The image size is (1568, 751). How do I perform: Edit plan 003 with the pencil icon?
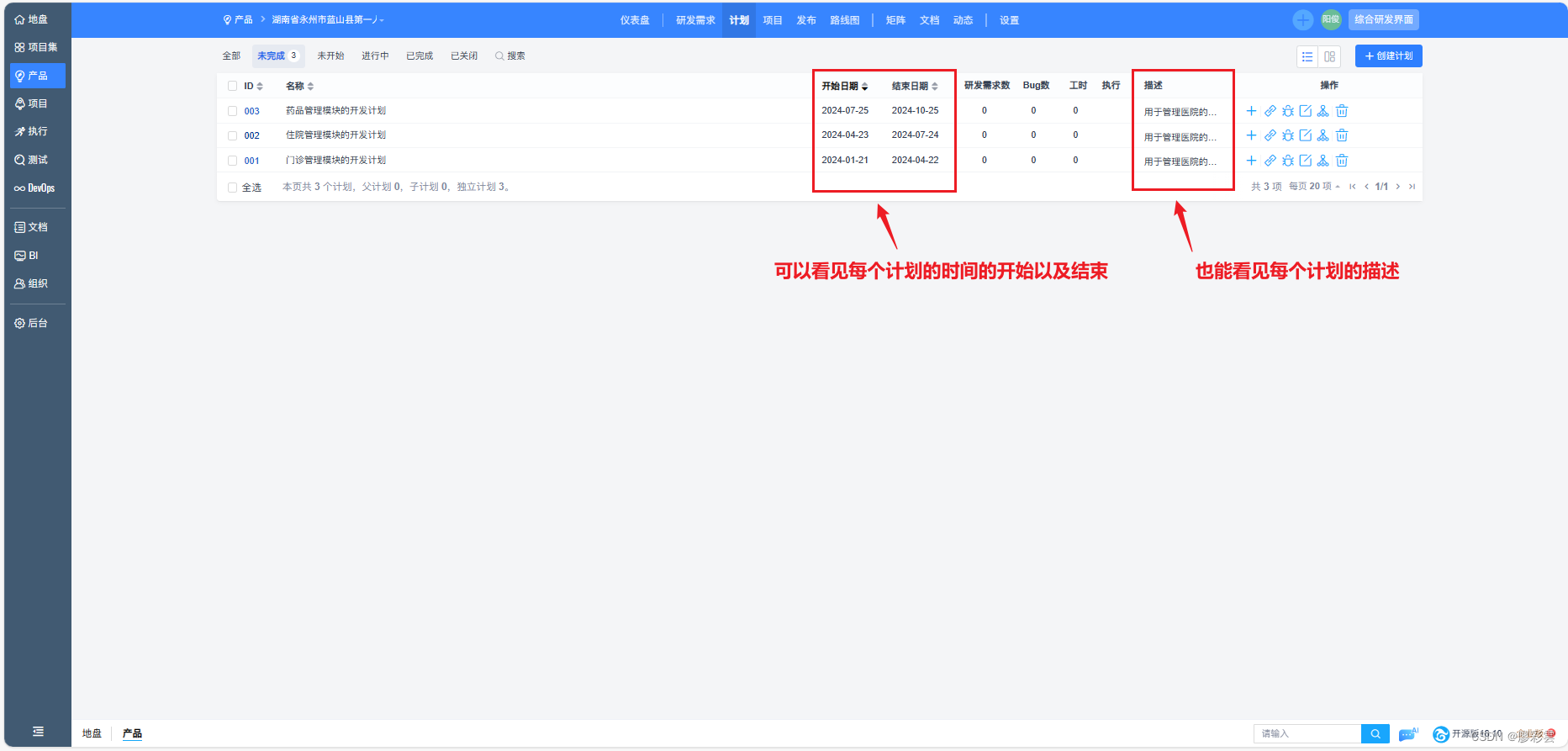tap(1305, 111)
